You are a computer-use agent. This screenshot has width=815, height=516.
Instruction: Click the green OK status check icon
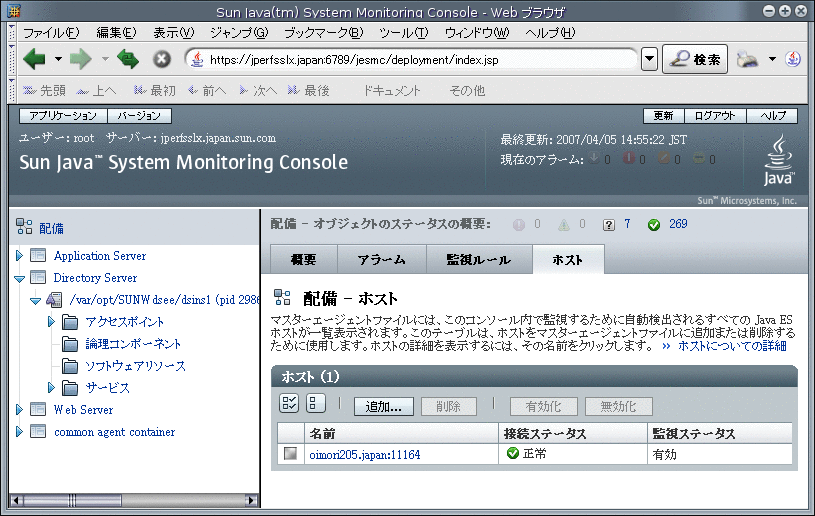click(x=654, y=224)
